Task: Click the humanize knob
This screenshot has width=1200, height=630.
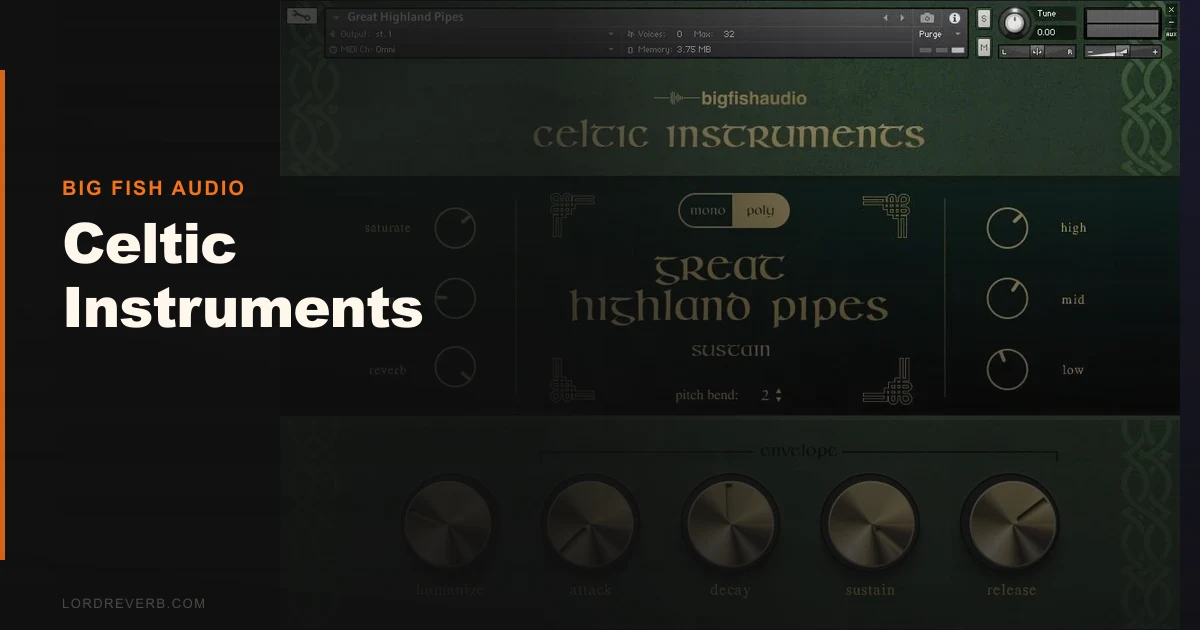Action: (x=449, y=522)
